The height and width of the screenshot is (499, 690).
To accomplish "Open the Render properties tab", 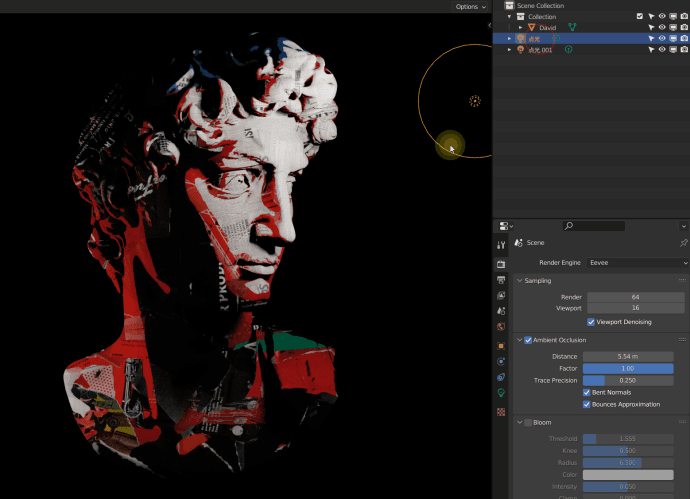I will pos(501,264).
